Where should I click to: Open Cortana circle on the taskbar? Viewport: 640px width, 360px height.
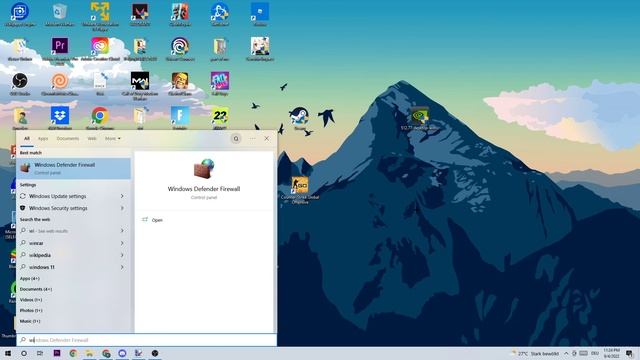tap(24, 353)
